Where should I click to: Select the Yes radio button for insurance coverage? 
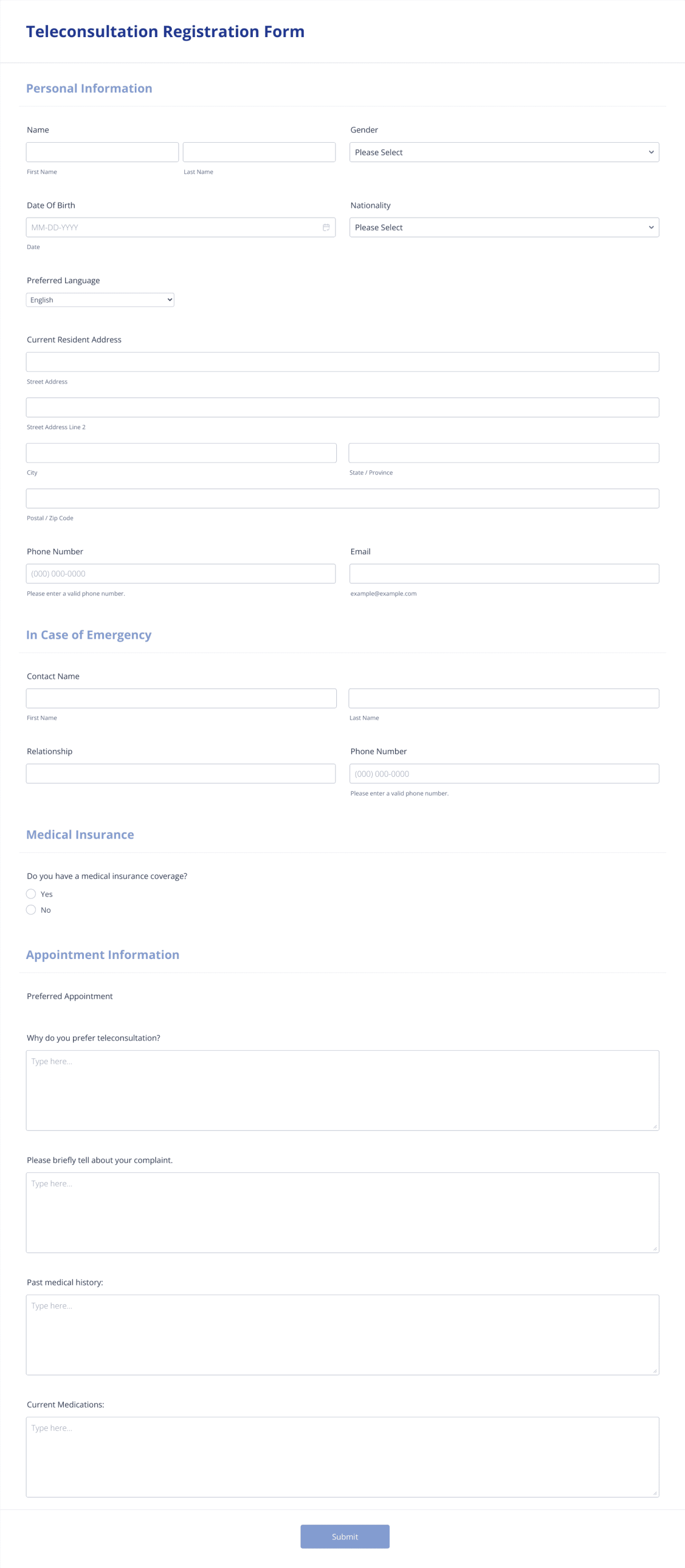(31, 893)
